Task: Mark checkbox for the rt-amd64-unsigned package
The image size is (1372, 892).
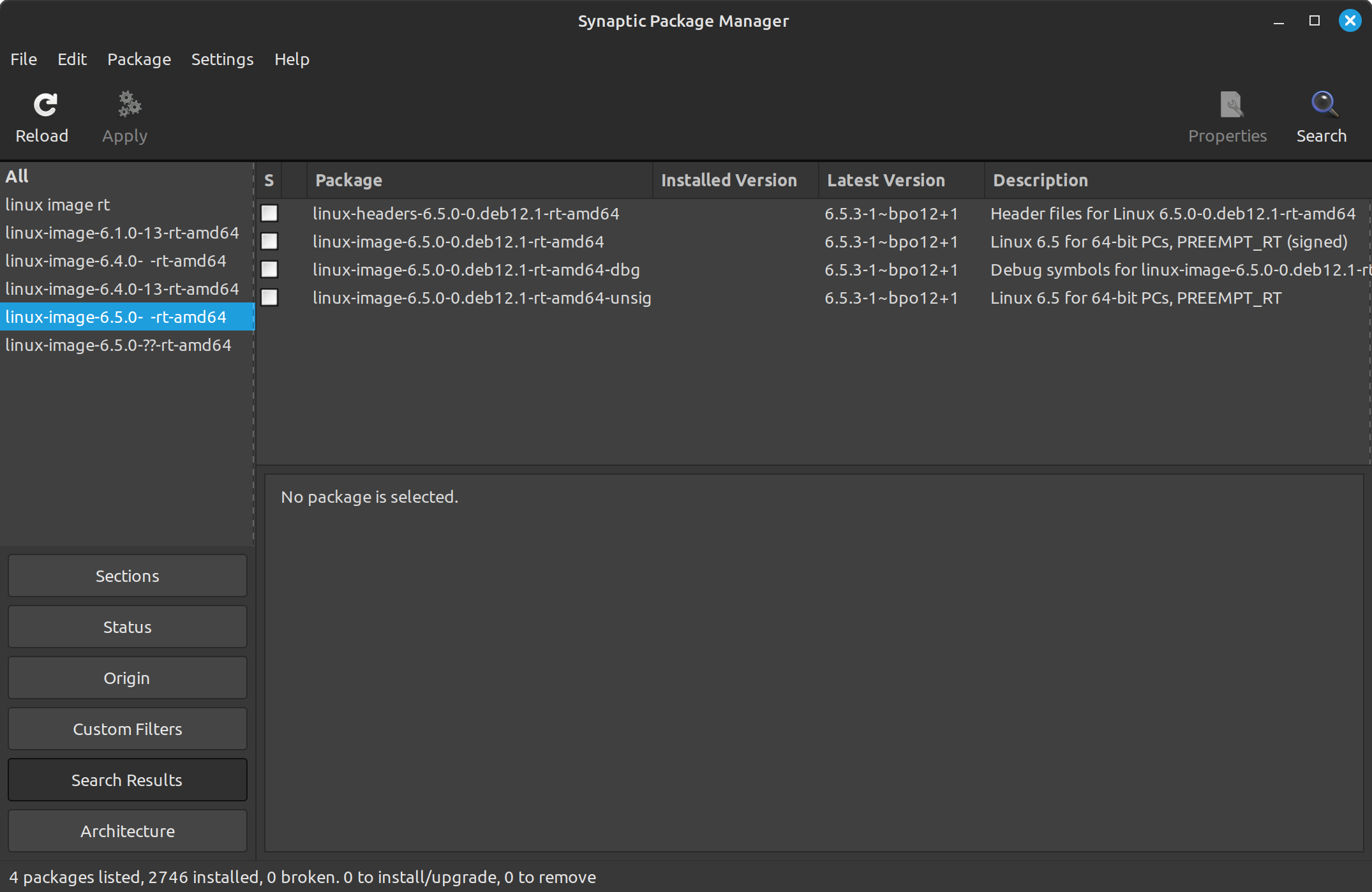Action: [x=269, y=297]
